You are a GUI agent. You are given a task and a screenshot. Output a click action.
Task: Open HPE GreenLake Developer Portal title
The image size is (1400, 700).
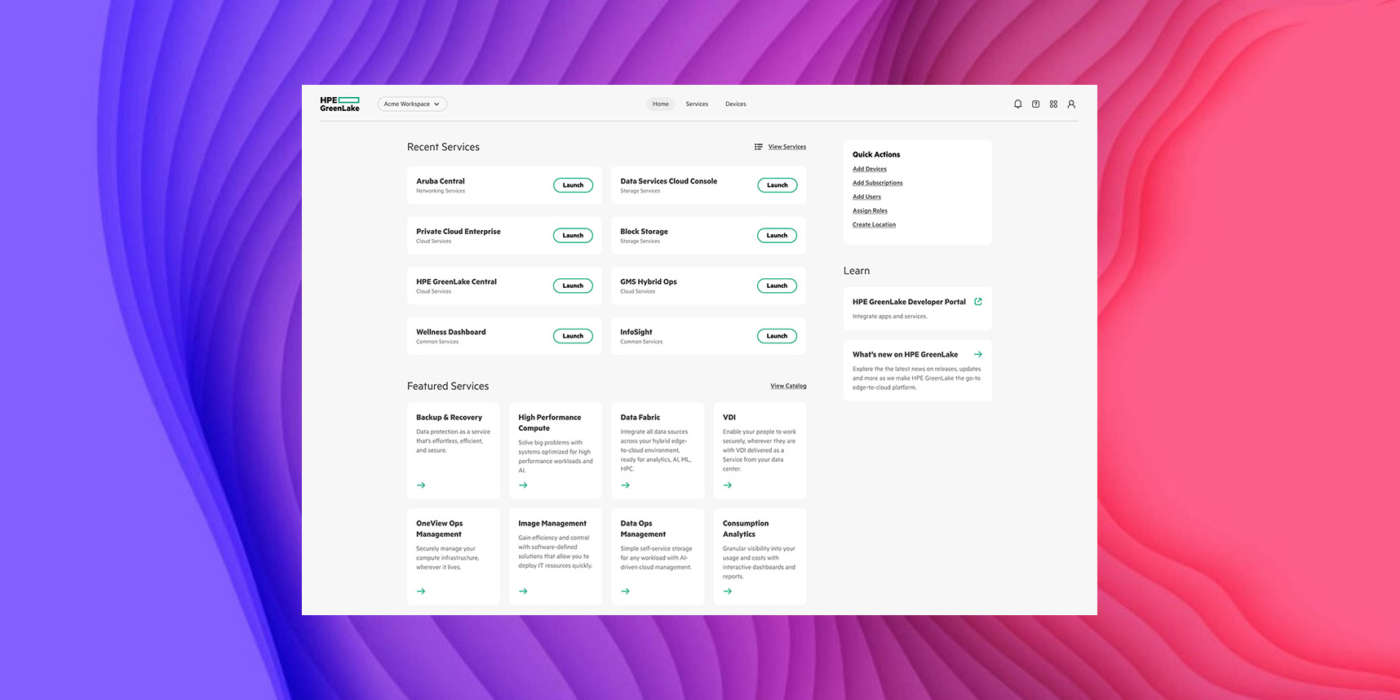[x=909, y=301]
